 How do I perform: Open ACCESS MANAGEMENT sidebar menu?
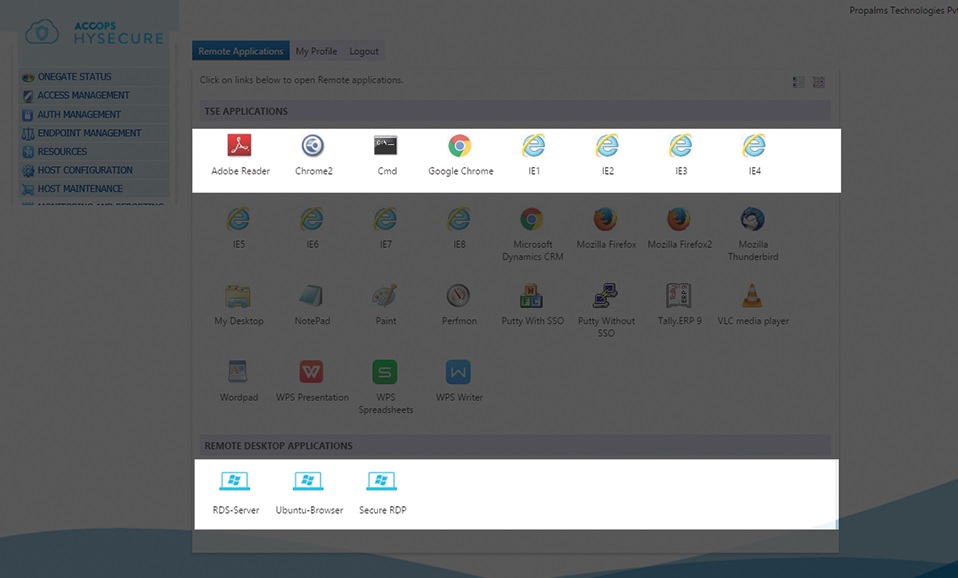(94, 95)
